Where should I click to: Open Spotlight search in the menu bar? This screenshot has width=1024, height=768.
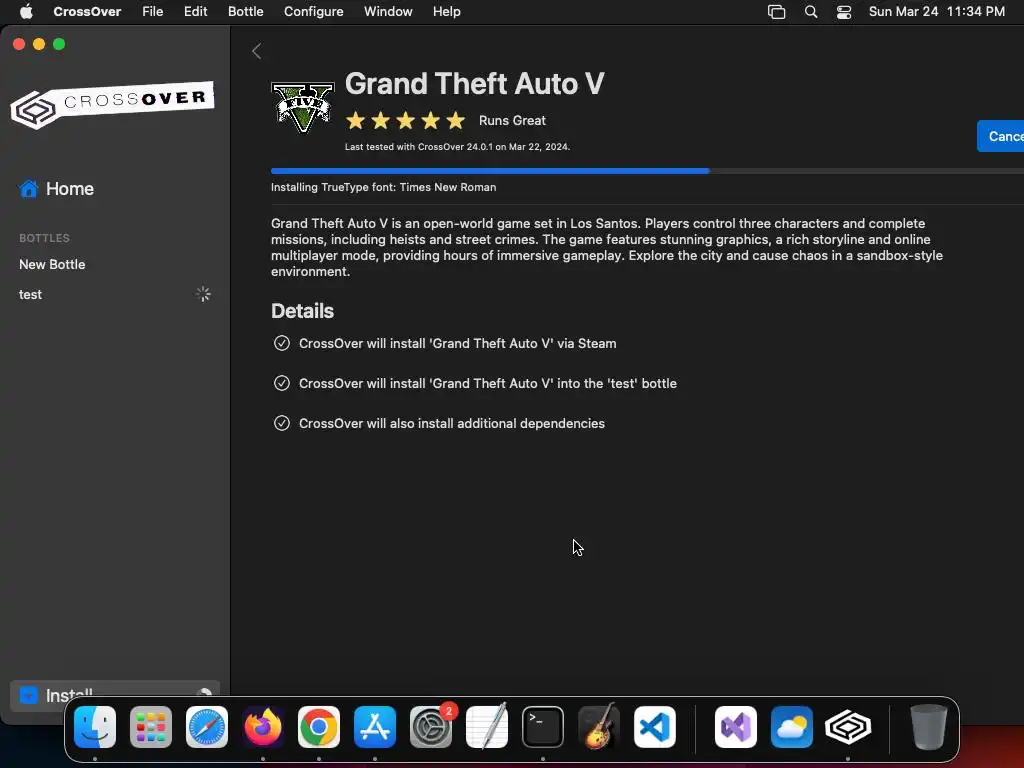pos(810,12)
